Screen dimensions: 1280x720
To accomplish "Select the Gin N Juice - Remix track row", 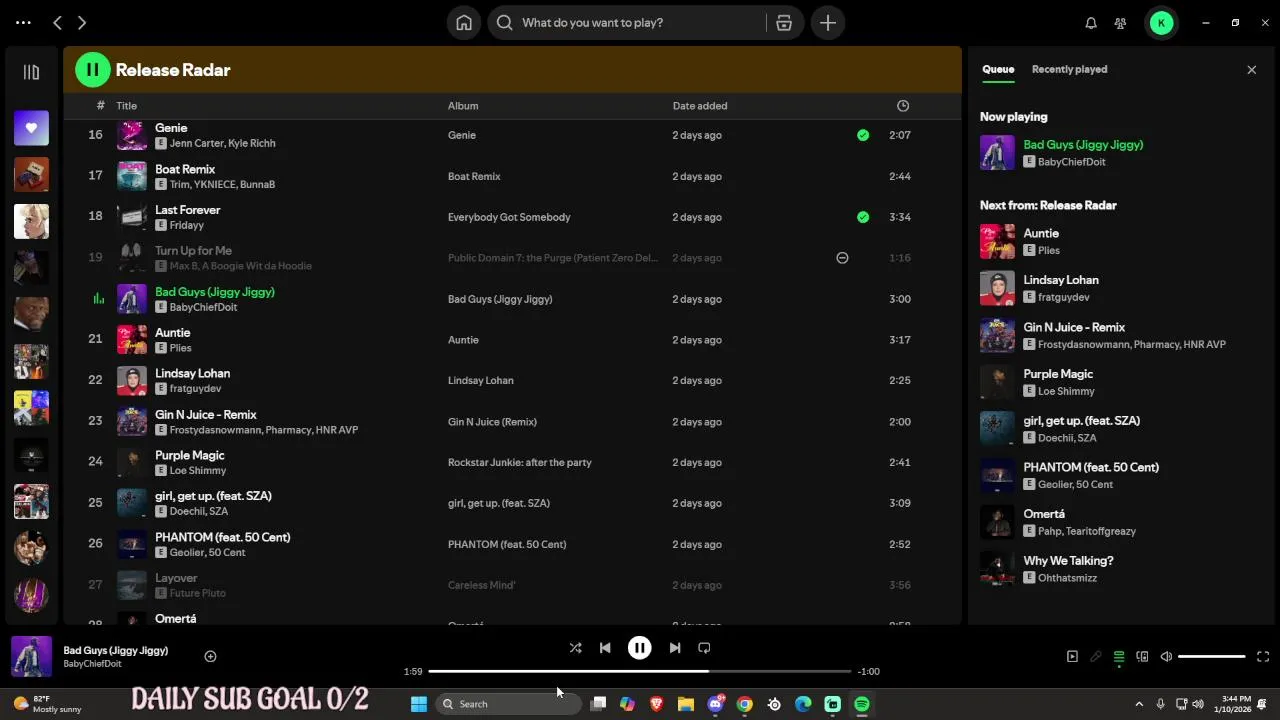I will [512, 422].
